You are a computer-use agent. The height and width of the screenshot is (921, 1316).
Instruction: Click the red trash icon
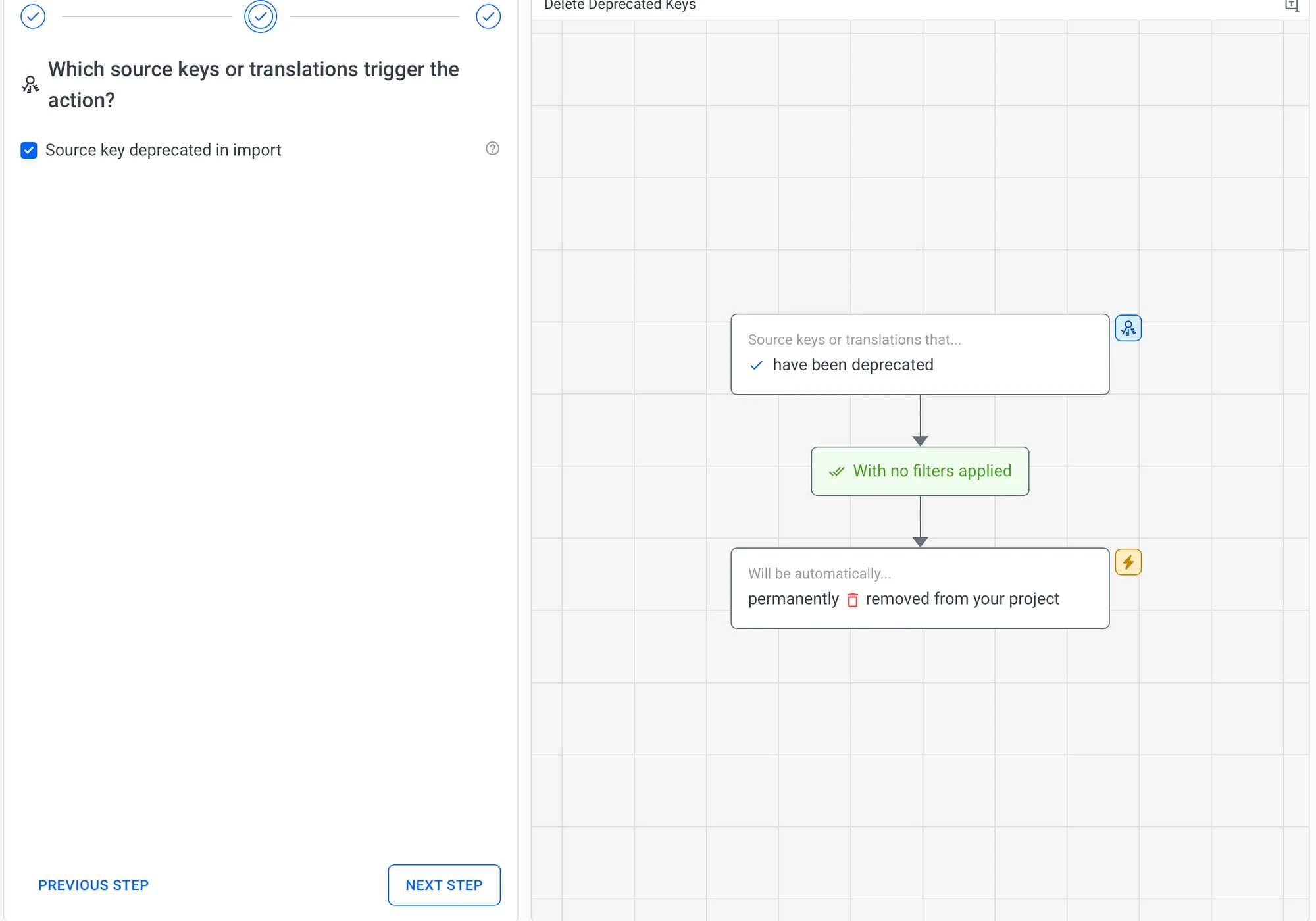[x=853, y=600]
